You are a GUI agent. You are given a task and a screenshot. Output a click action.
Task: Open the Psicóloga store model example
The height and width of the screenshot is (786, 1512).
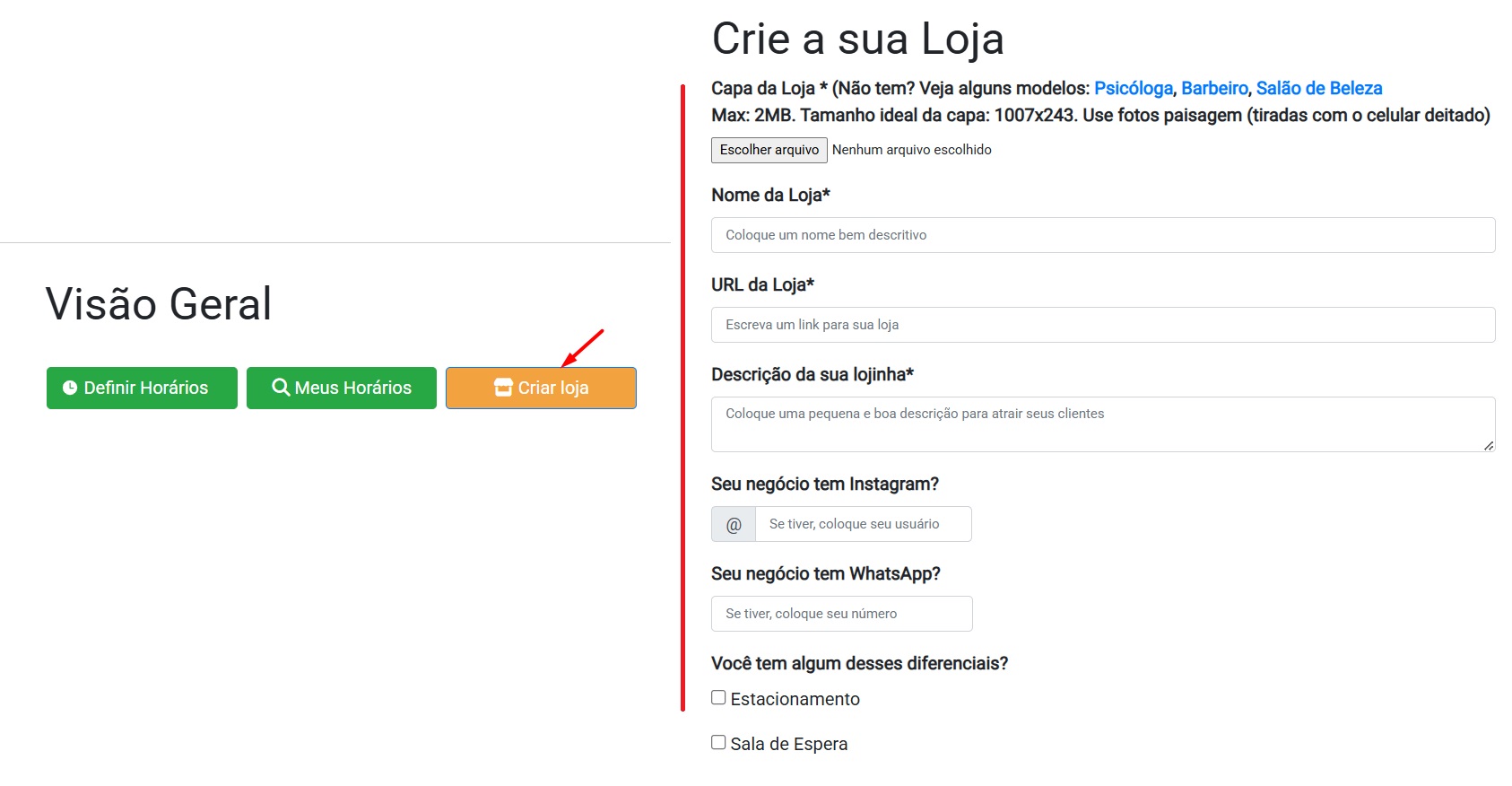click(1134, 87)
